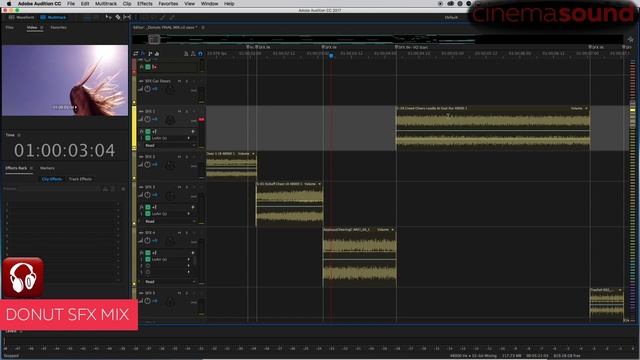Click the Default workspace label
Image resolution: width=640 pixels, height=360 pixels.
click(x=451, y=18)
